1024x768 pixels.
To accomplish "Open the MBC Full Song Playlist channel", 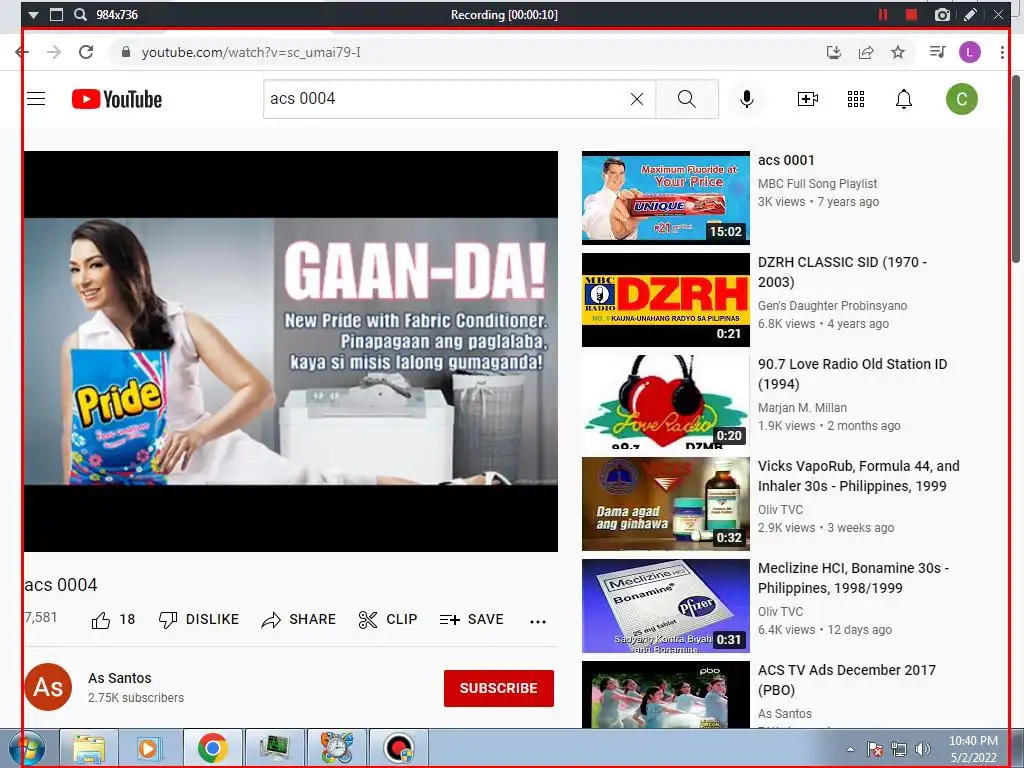I will (817, 184).
